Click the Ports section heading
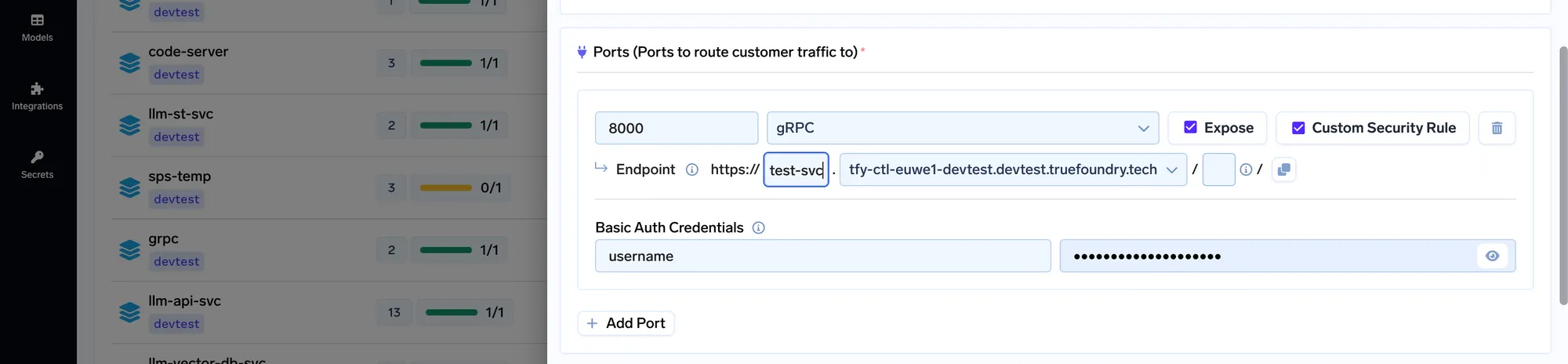 pos(725,52)
